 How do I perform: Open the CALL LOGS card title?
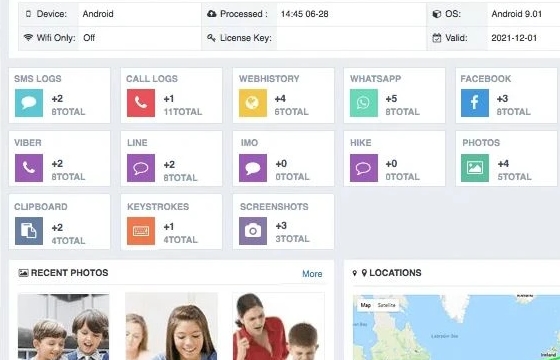(x=152, y=79)
